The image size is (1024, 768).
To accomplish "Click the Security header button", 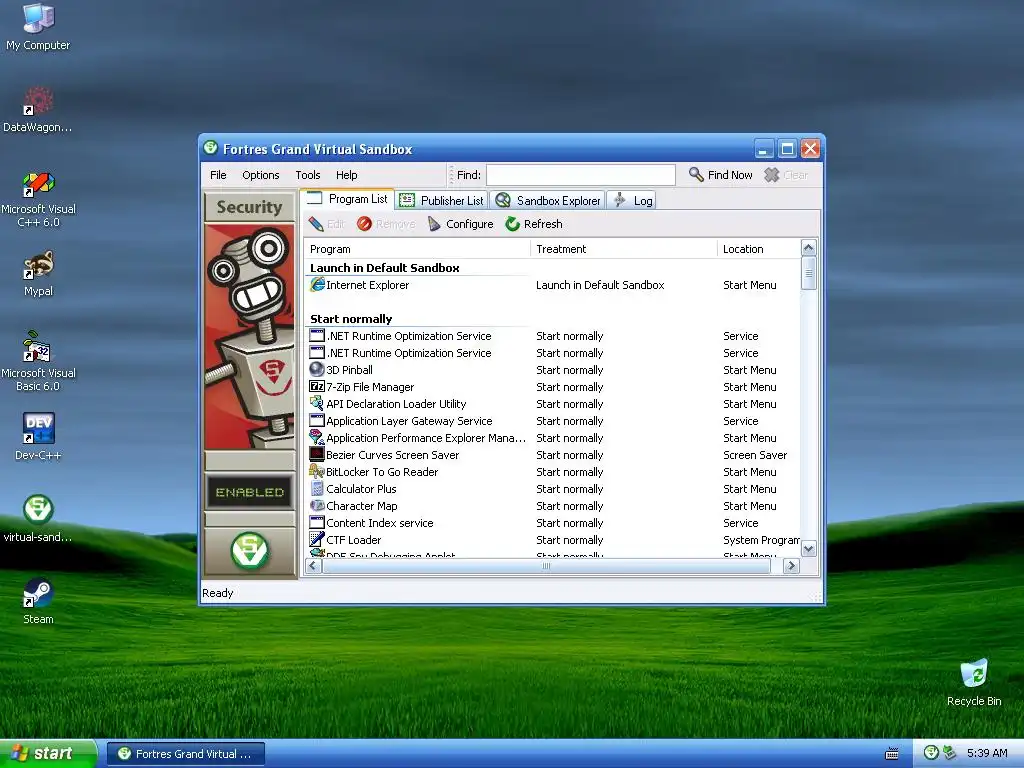I will click(x=249, y=206).
